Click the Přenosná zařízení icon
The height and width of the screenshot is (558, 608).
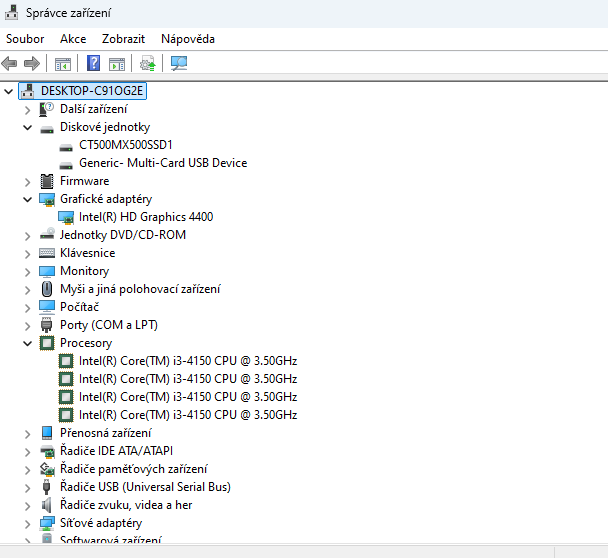(47, 433)
